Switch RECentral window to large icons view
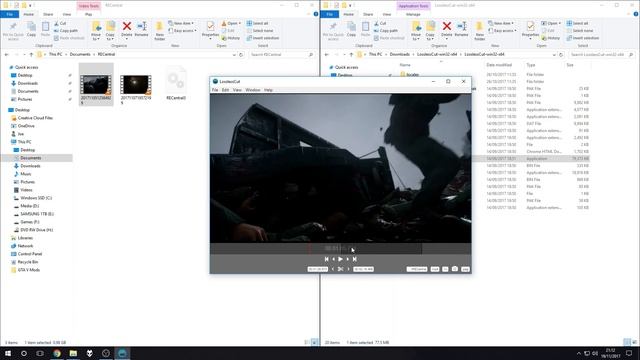 click(314, 342)
